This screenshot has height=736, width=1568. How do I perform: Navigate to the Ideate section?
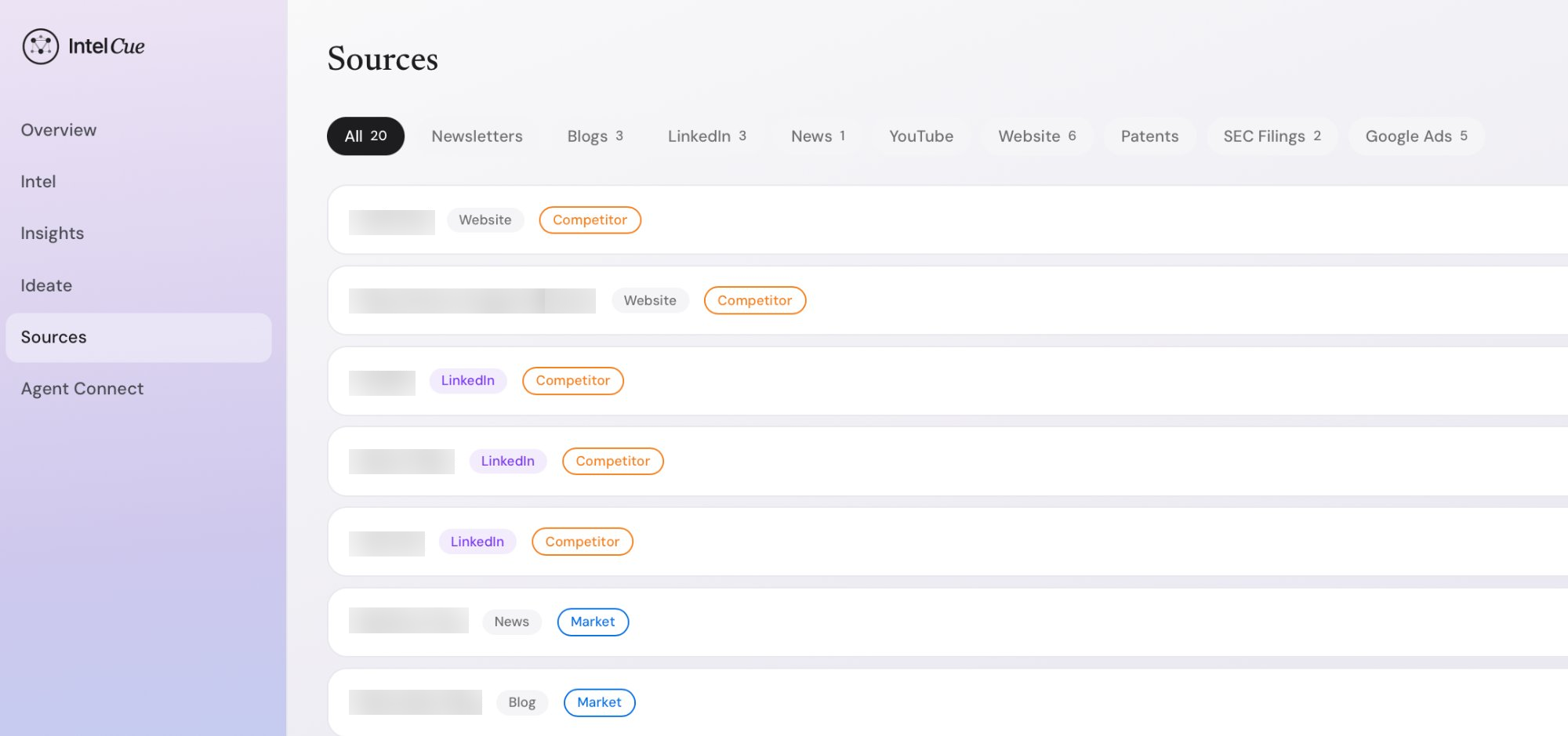46,285
